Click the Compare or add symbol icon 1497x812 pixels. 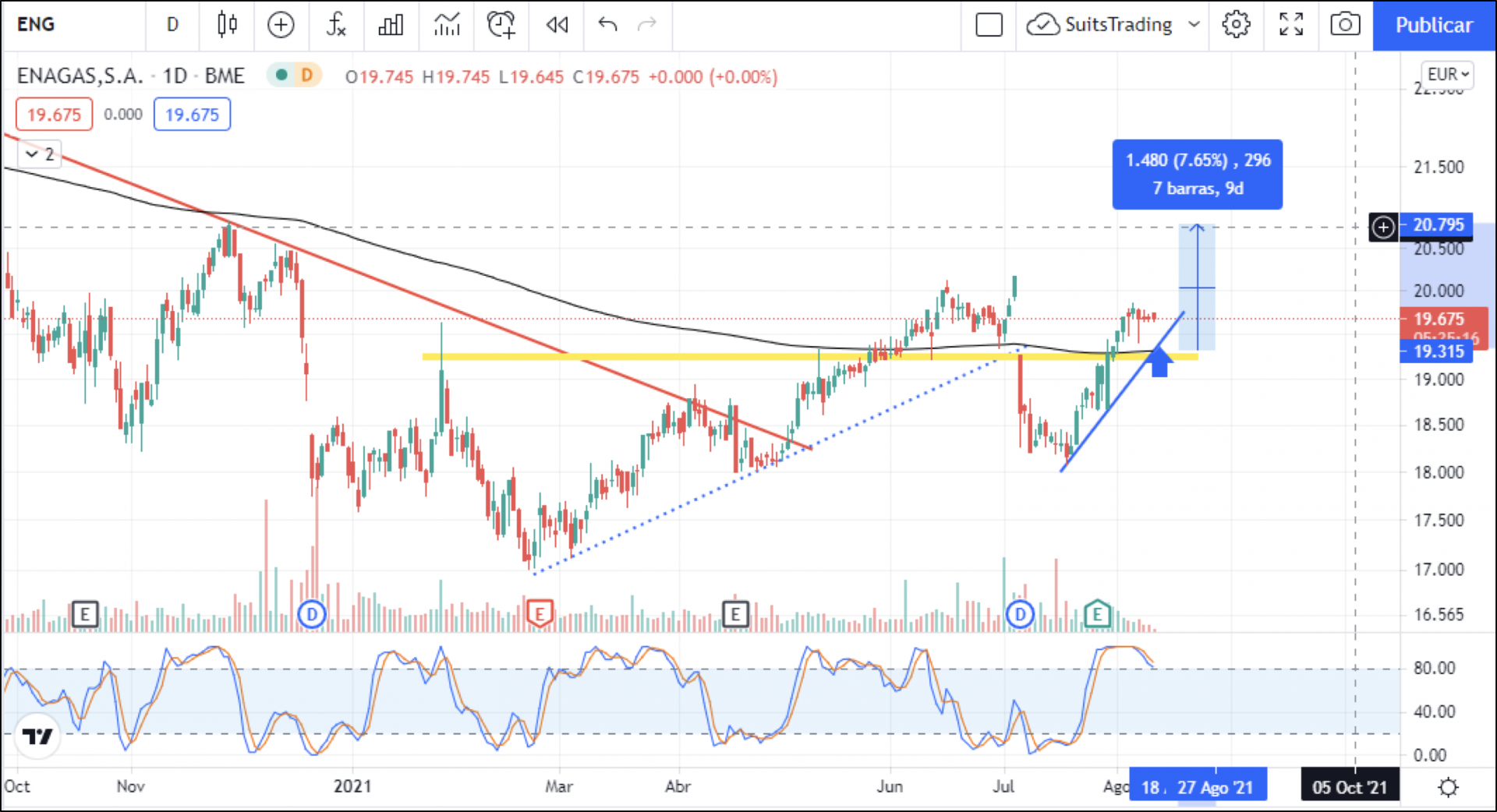(x=281, y=25)
